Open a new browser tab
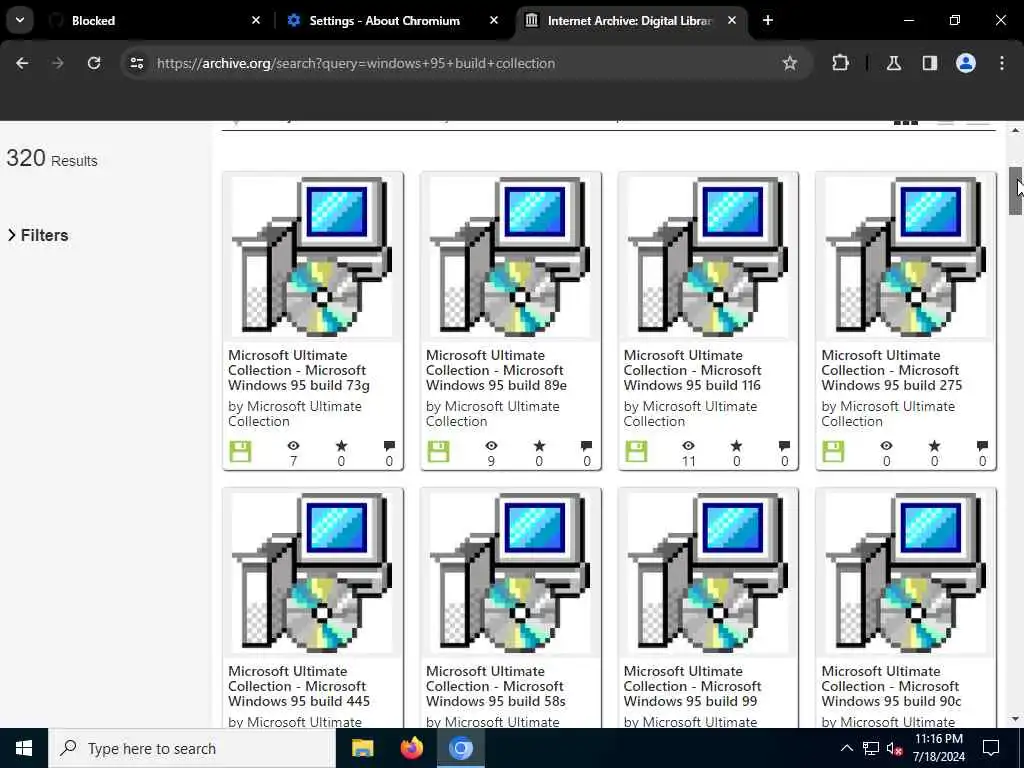This screenshot has height=768, width=1024. 768,20
